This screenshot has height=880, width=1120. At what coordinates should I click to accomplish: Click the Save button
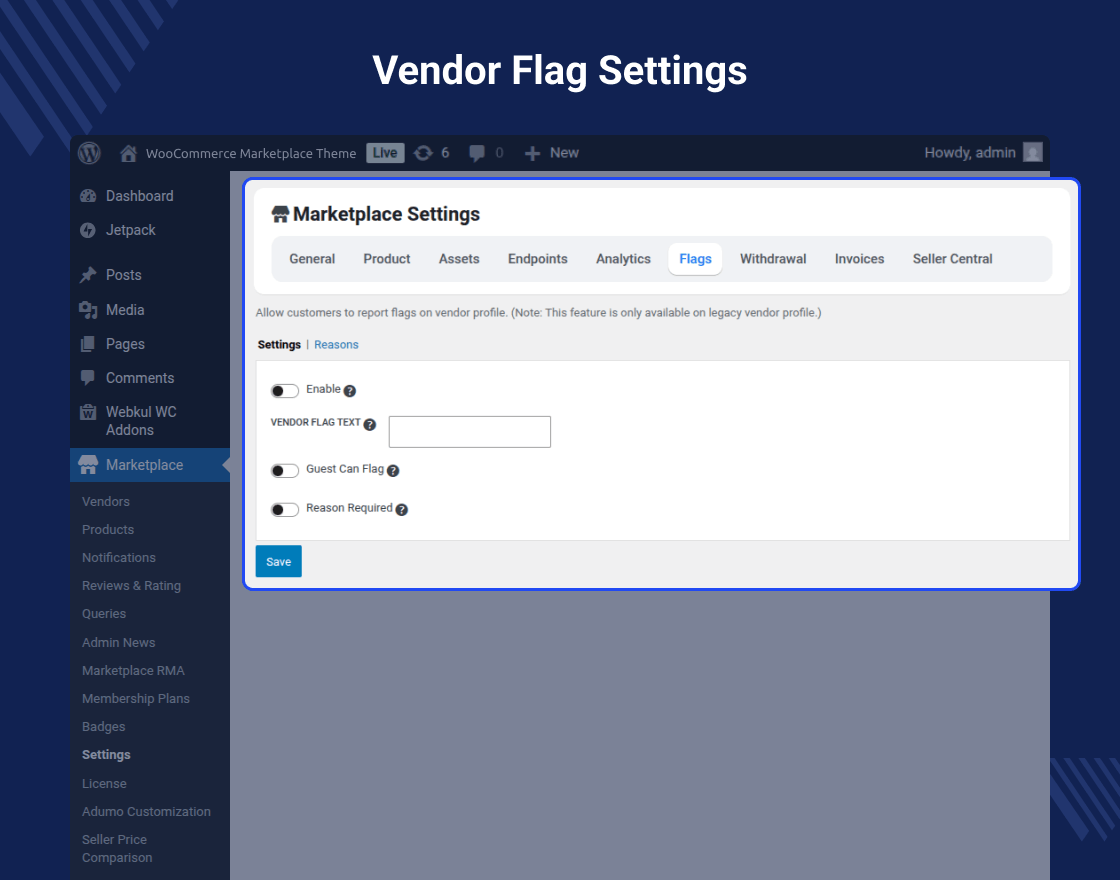pos(279,561)
